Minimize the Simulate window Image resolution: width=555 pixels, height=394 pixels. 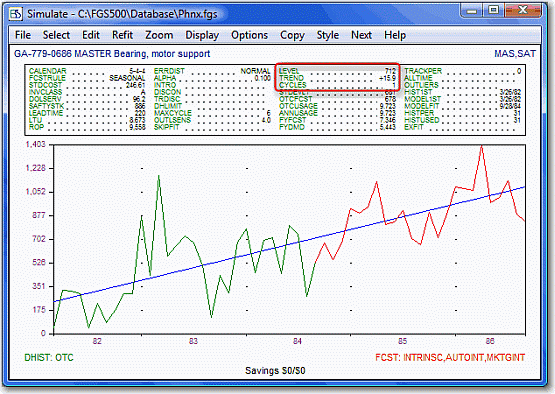click(471, 10)
